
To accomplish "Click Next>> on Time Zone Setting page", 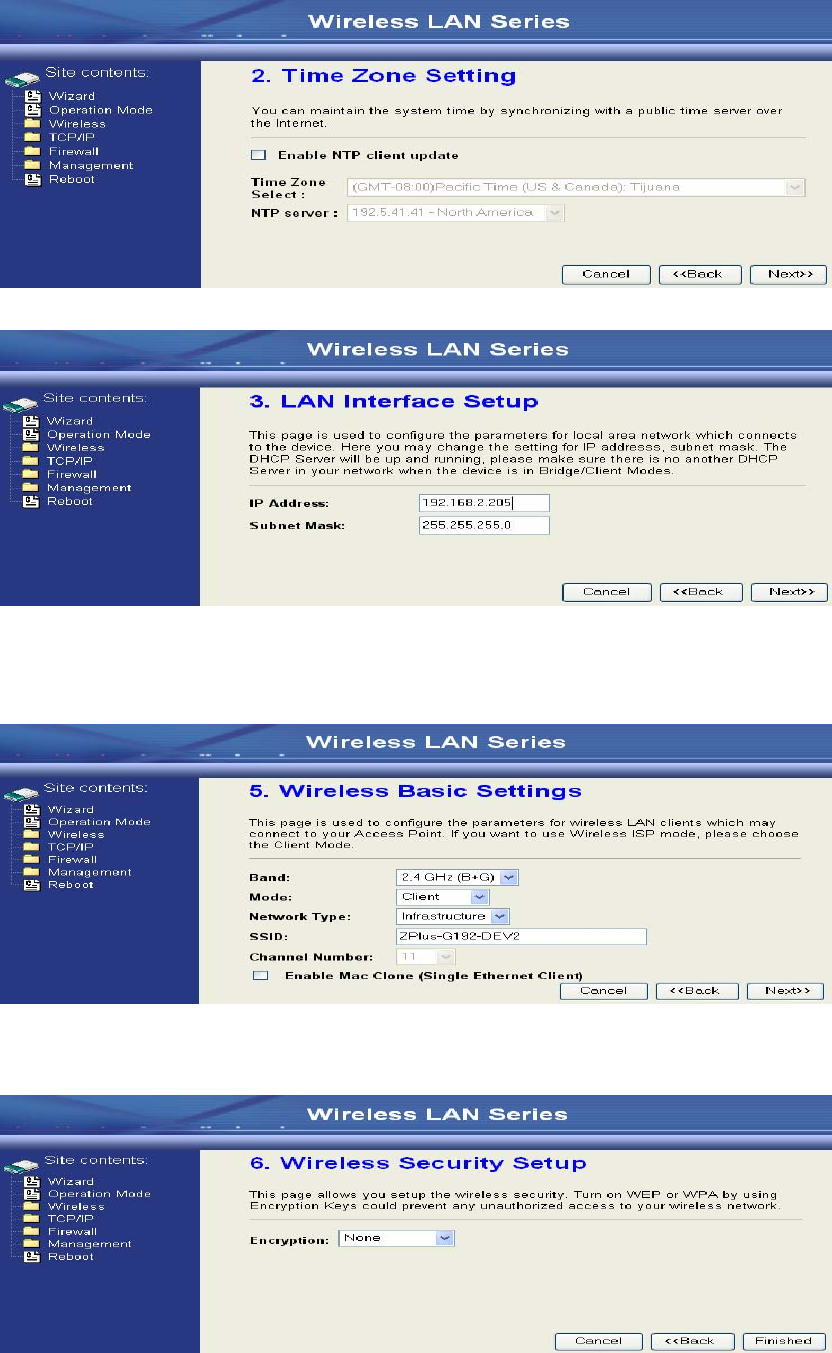I will pyautogui.click(x=789, y=274).
